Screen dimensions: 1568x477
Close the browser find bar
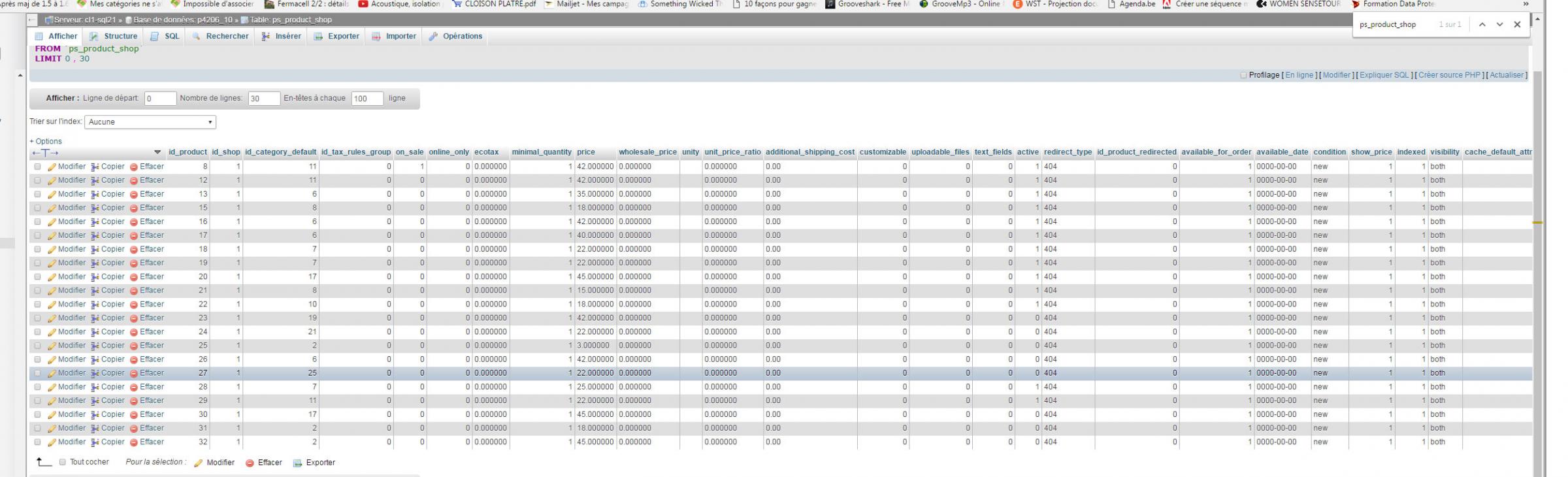point(1517,25)
